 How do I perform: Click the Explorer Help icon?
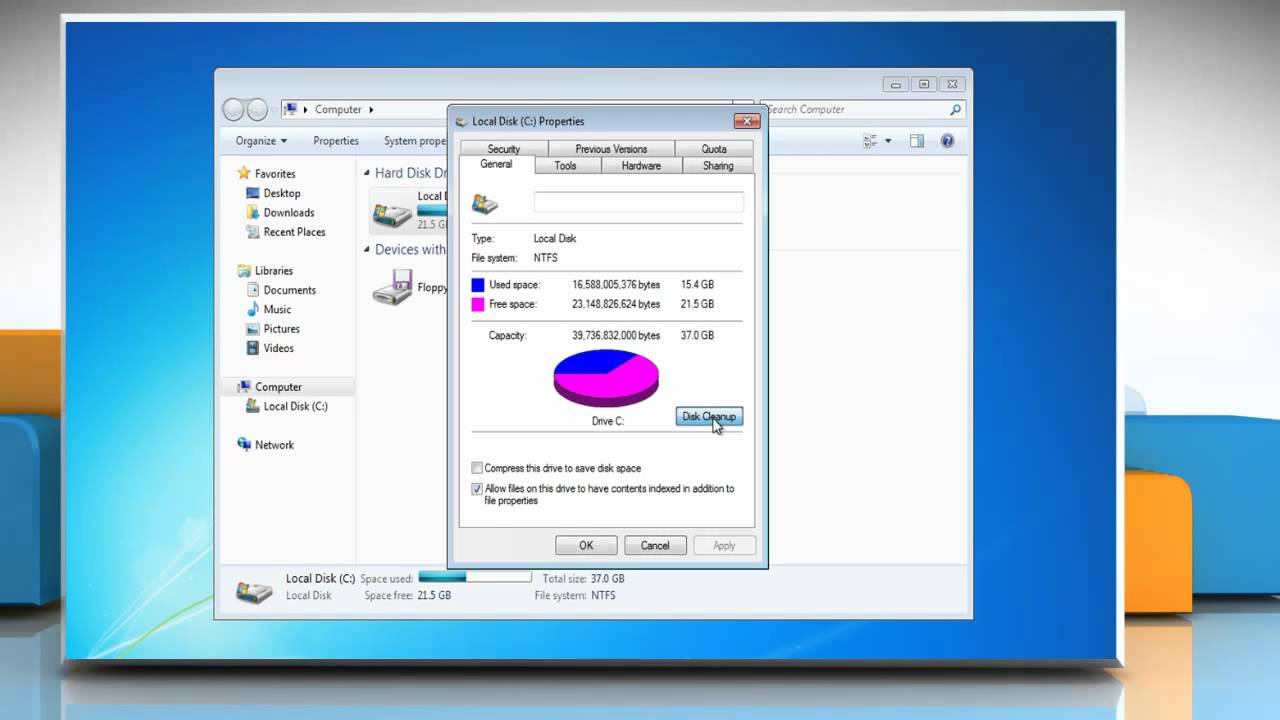coord(948,141)
